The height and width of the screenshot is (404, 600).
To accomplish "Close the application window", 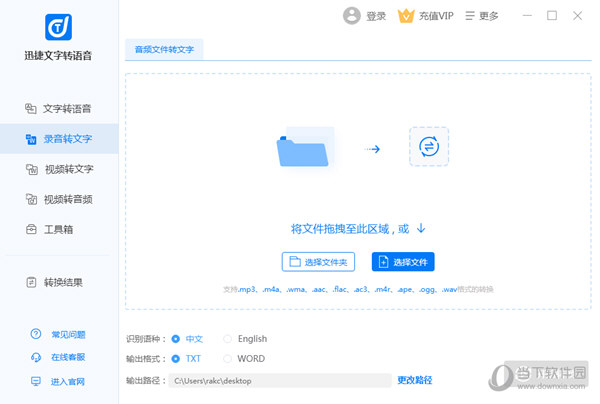I will point(577,16).
